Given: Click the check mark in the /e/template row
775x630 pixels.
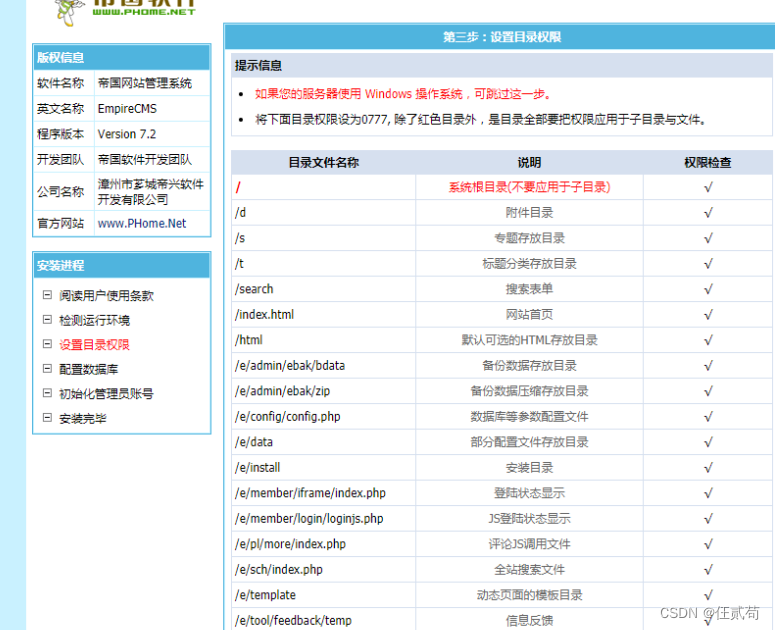Looking at the screenshot, I should pos(708,595).
